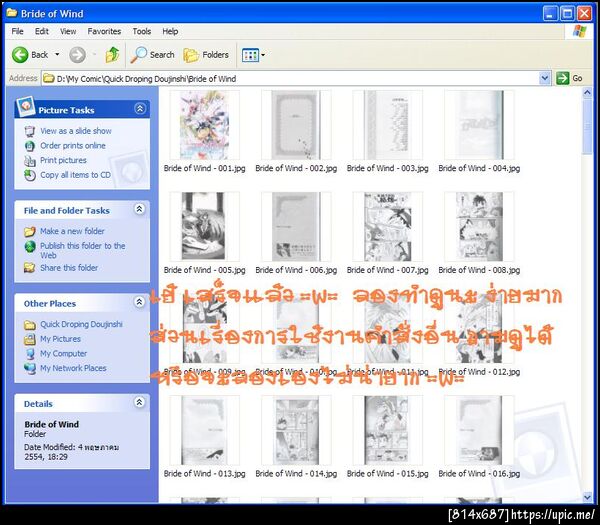Viewport: 600px width, 525px height.
Task: Click the Print pictures printer icon
Action: coord(30,160)
